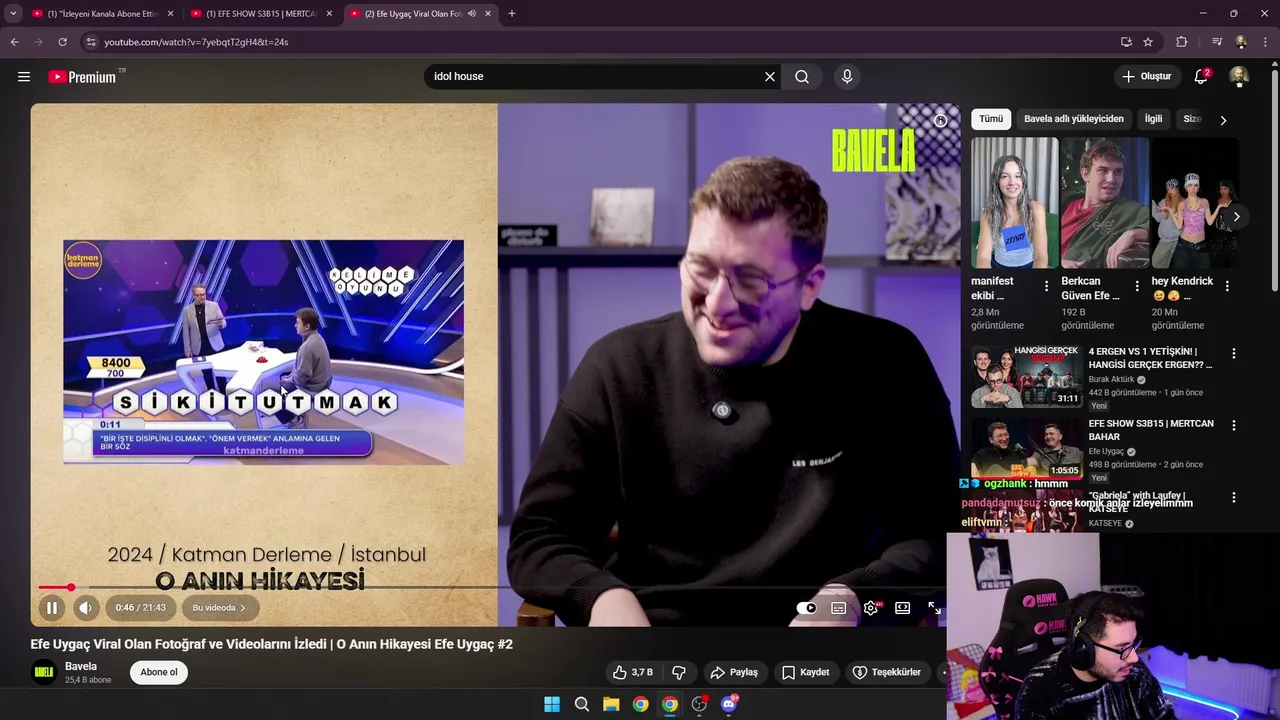Open options for the 'hey Kendrick' Short
The width and height of the screenshot is (1280, 720).
tap(1227, 286)
